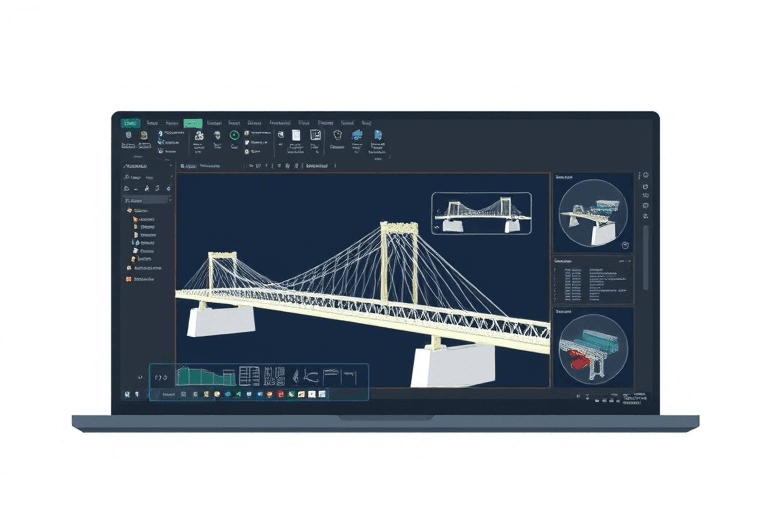Click the small round icon inside top-right preview
Screen dimensions: 768x512
(x=624, y=245)
